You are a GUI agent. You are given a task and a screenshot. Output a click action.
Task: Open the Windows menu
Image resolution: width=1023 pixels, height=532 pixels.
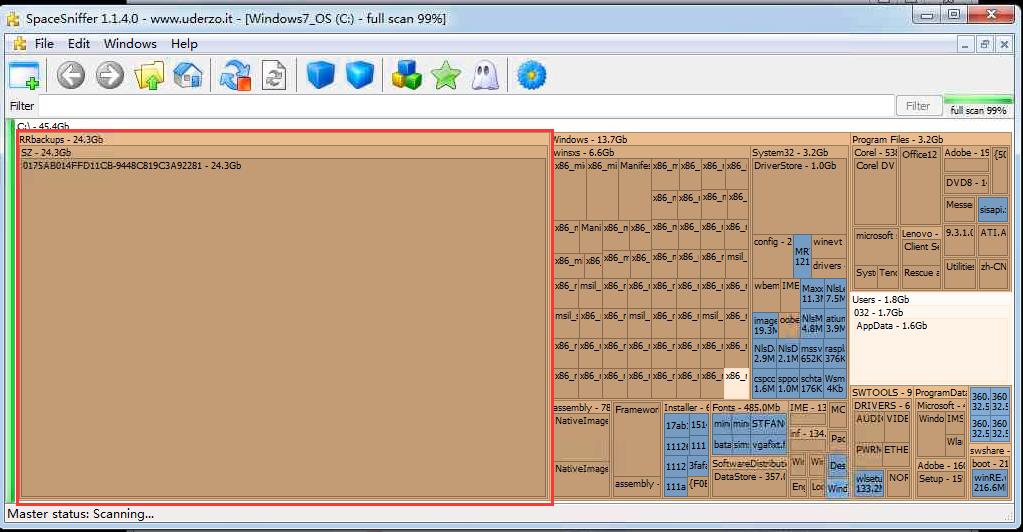[130, 44]
